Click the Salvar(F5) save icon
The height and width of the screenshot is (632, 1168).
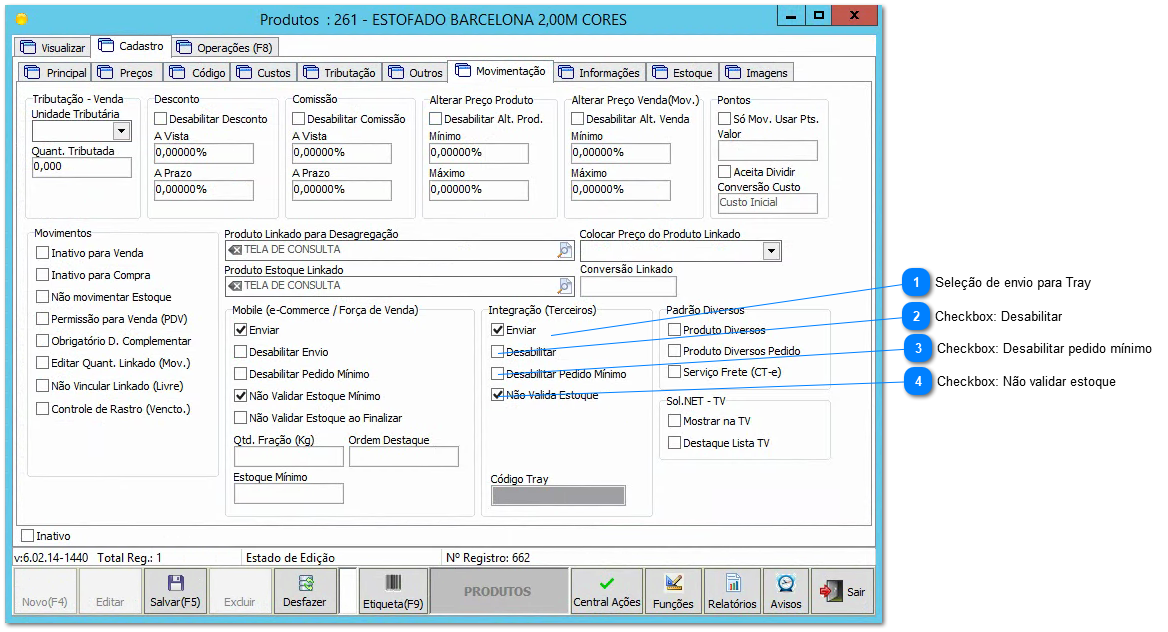point(175,590)
